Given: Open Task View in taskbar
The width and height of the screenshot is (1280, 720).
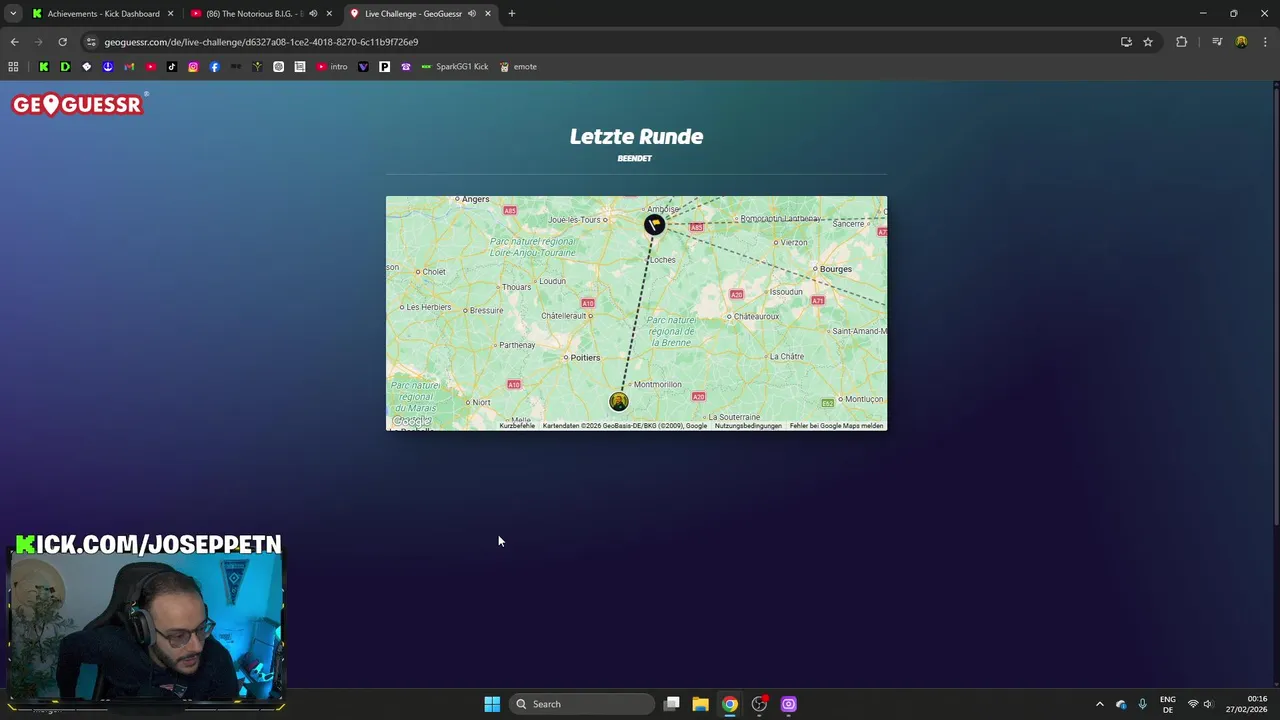Looking at the screenshot, I should [x=672, y=704].
